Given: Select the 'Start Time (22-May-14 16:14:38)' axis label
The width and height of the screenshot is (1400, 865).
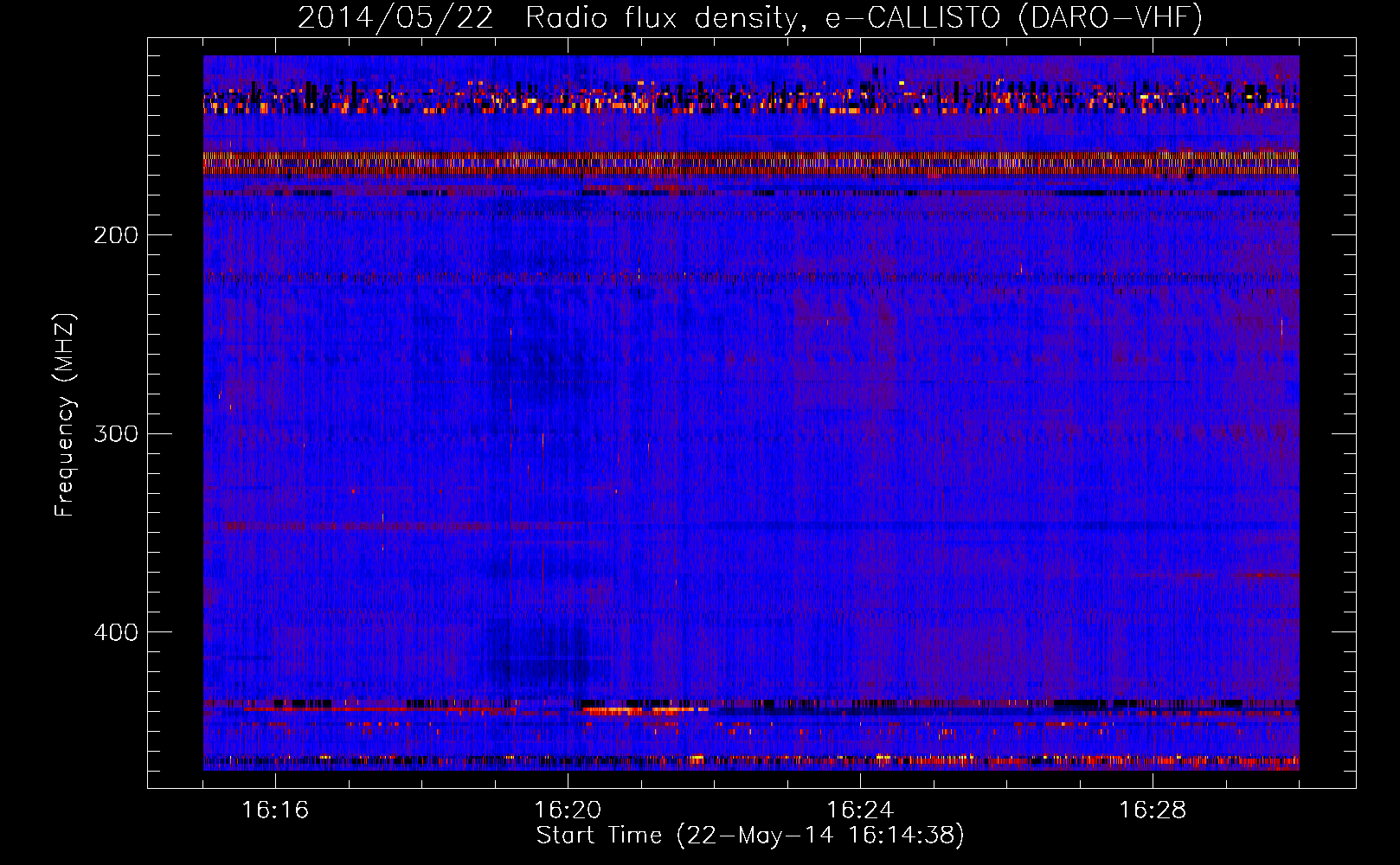Looking at the screenshot, I should pyautogui.click(x=750, y=836).
